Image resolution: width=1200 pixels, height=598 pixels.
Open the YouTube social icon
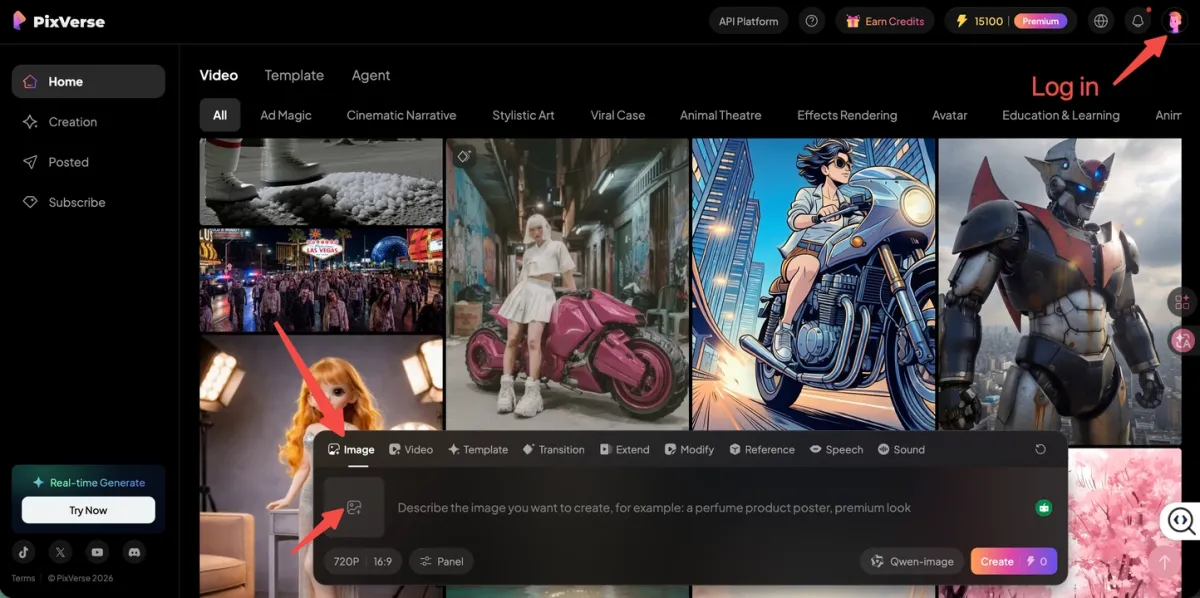tap(97, 552)
